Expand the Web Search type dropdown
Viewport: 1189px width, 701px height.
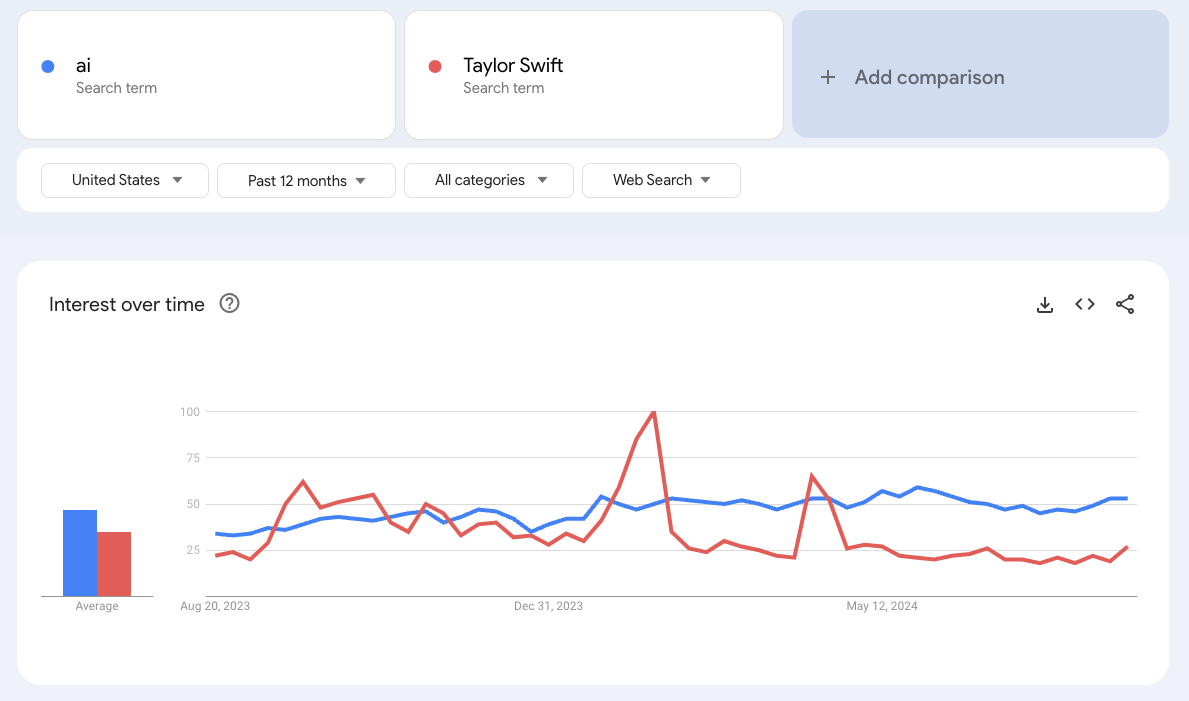click(661, 180)
